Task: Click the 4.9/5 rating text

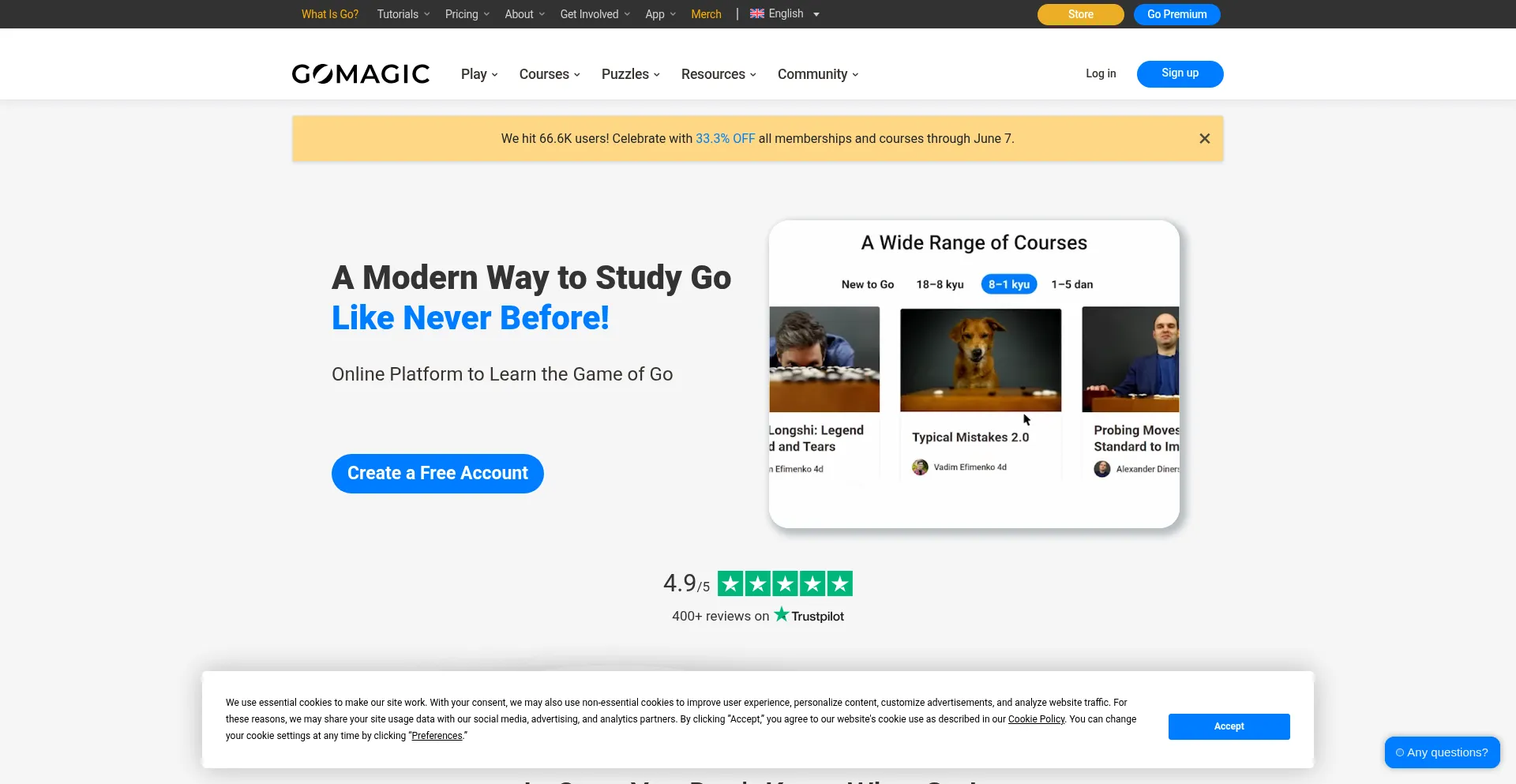Action: [686, 584]
